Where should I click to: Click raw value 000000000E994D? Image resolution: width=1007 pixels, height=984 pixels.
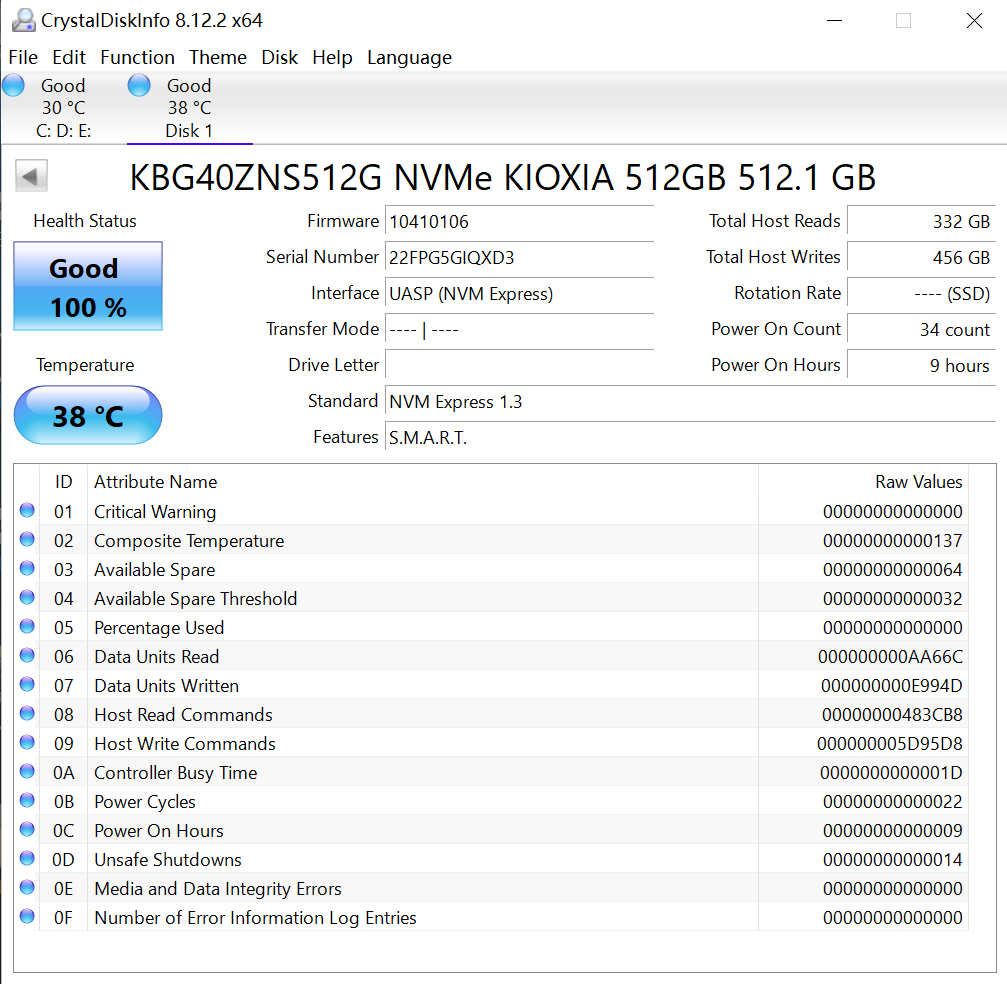[891, 685]
